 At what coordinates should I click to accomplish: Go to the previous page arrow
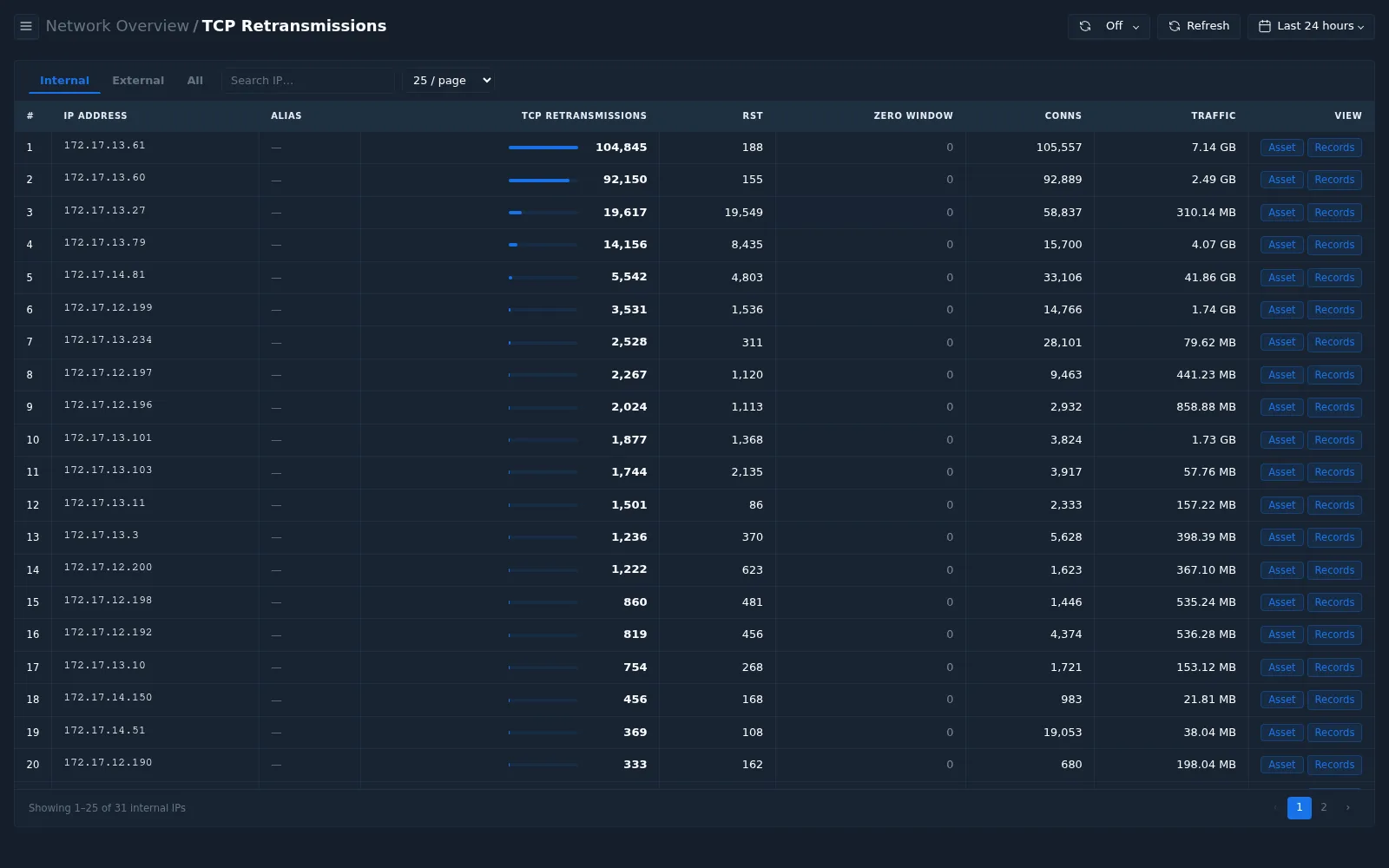click(1275, 807)
